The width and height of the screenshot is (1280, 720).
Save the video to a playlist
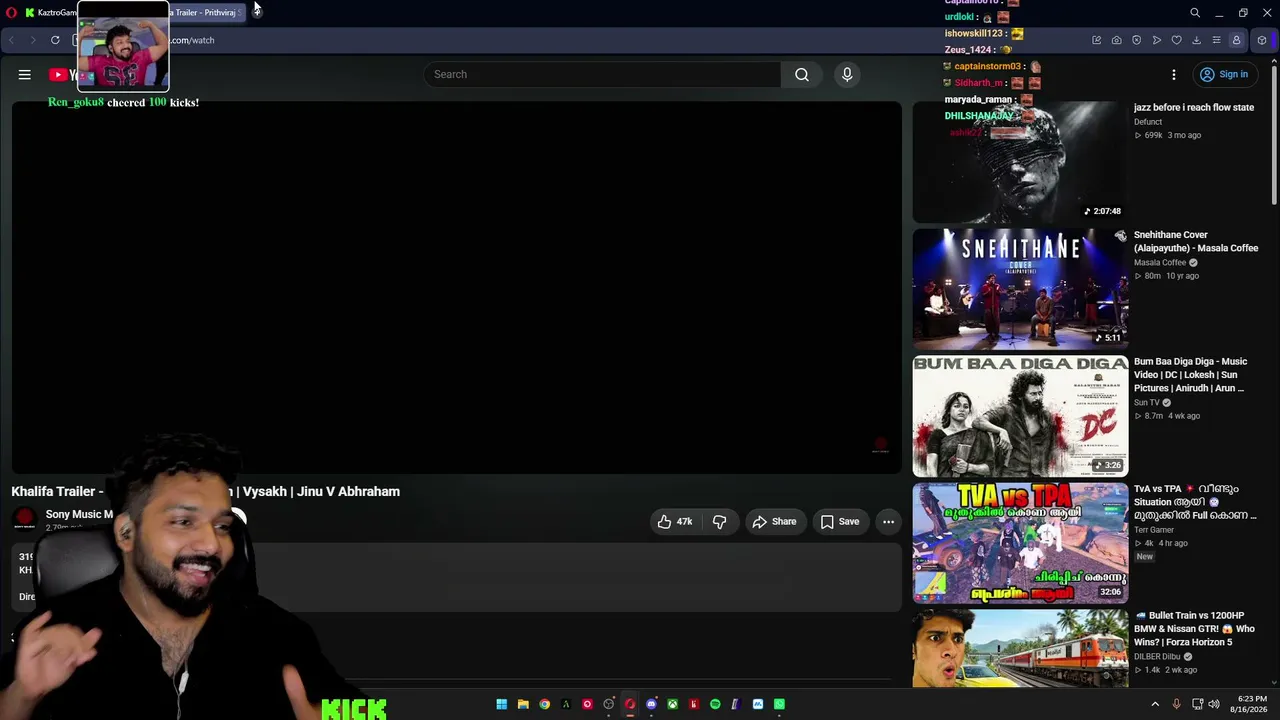(840, 521)
